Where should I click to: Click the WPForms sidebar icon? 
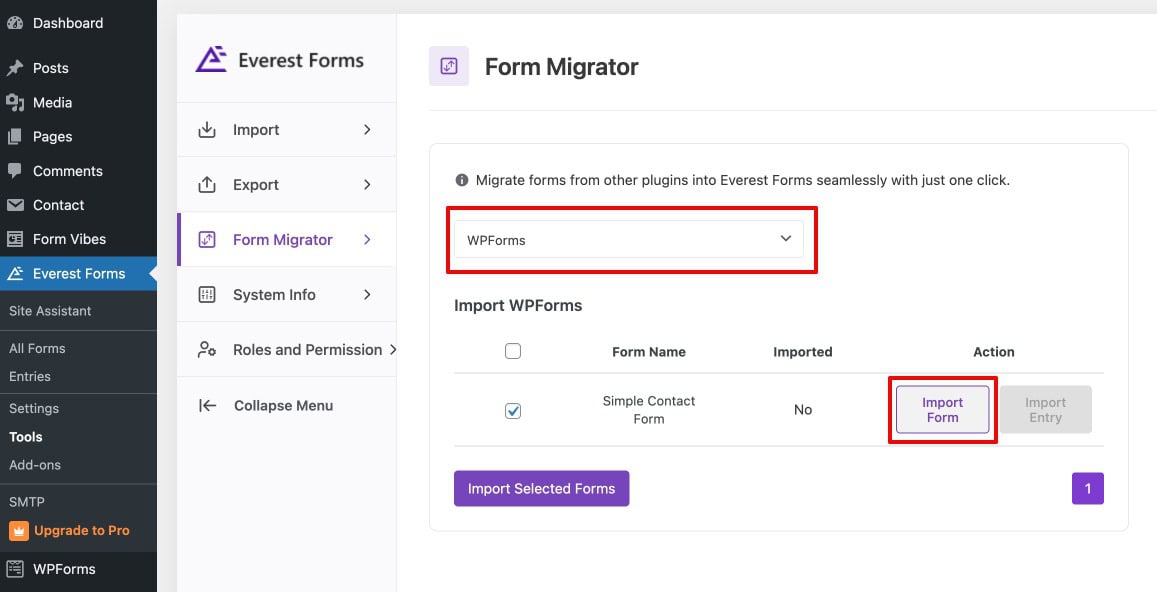(15, 569)
